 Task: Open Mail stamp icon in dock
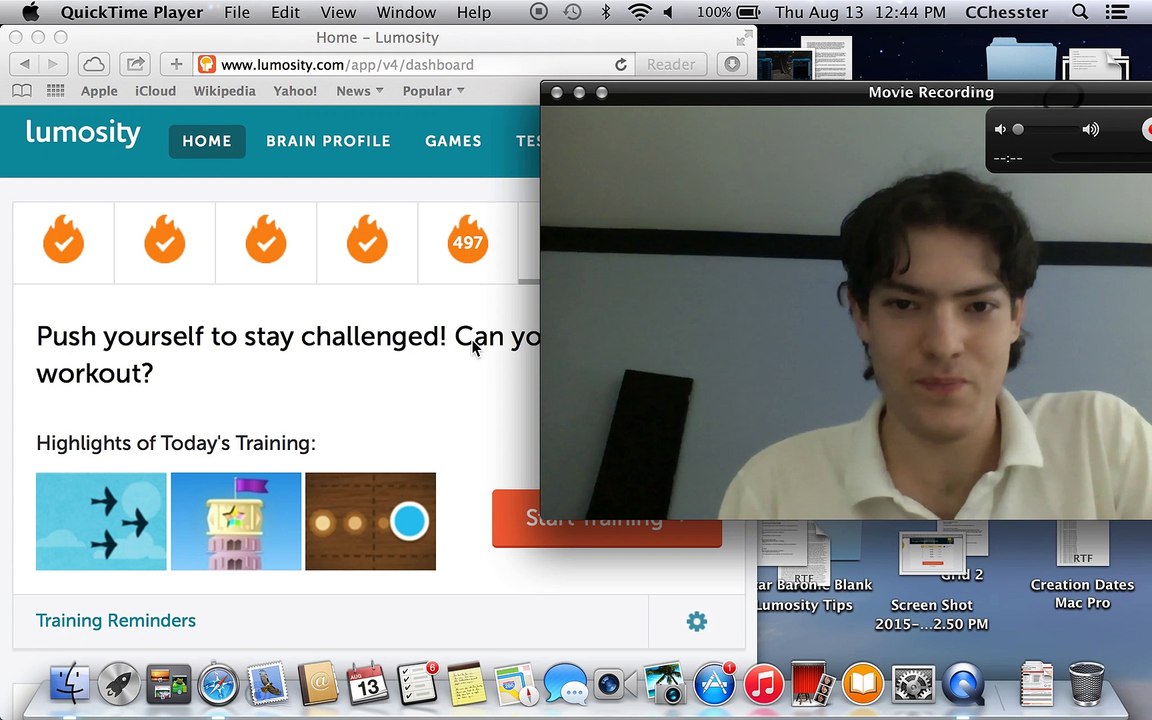[x=267, y=684]
